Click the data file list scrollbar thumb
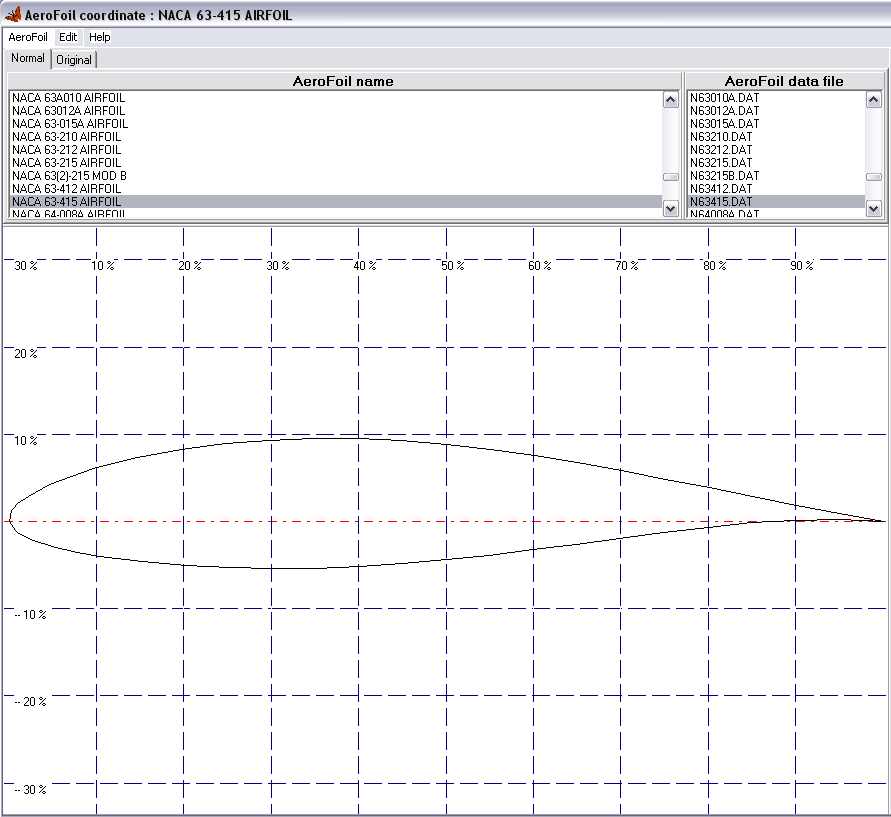 [873, 177]
